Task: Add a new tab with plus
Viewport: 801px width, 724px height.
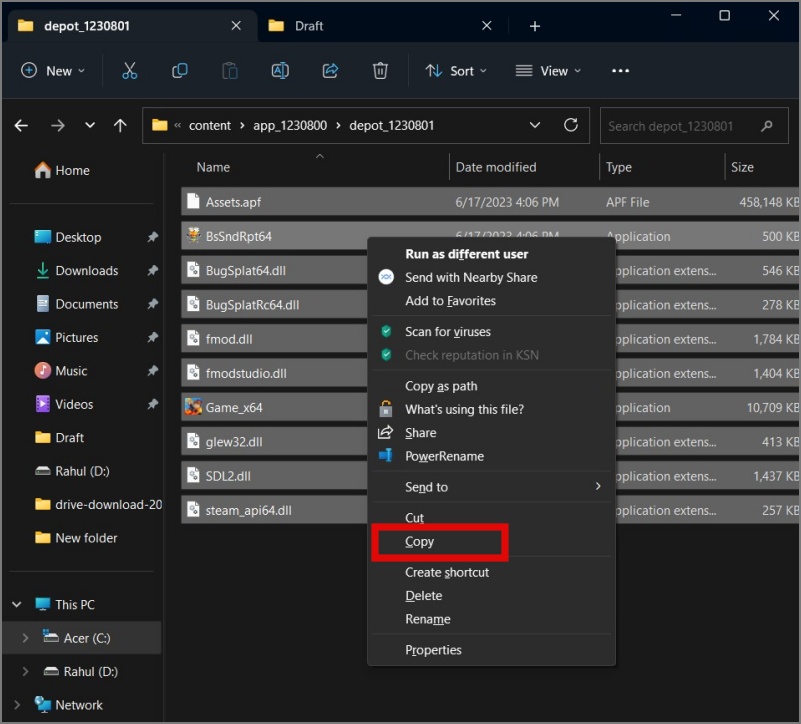Action: pyautogui.click(x=534, y=26)
